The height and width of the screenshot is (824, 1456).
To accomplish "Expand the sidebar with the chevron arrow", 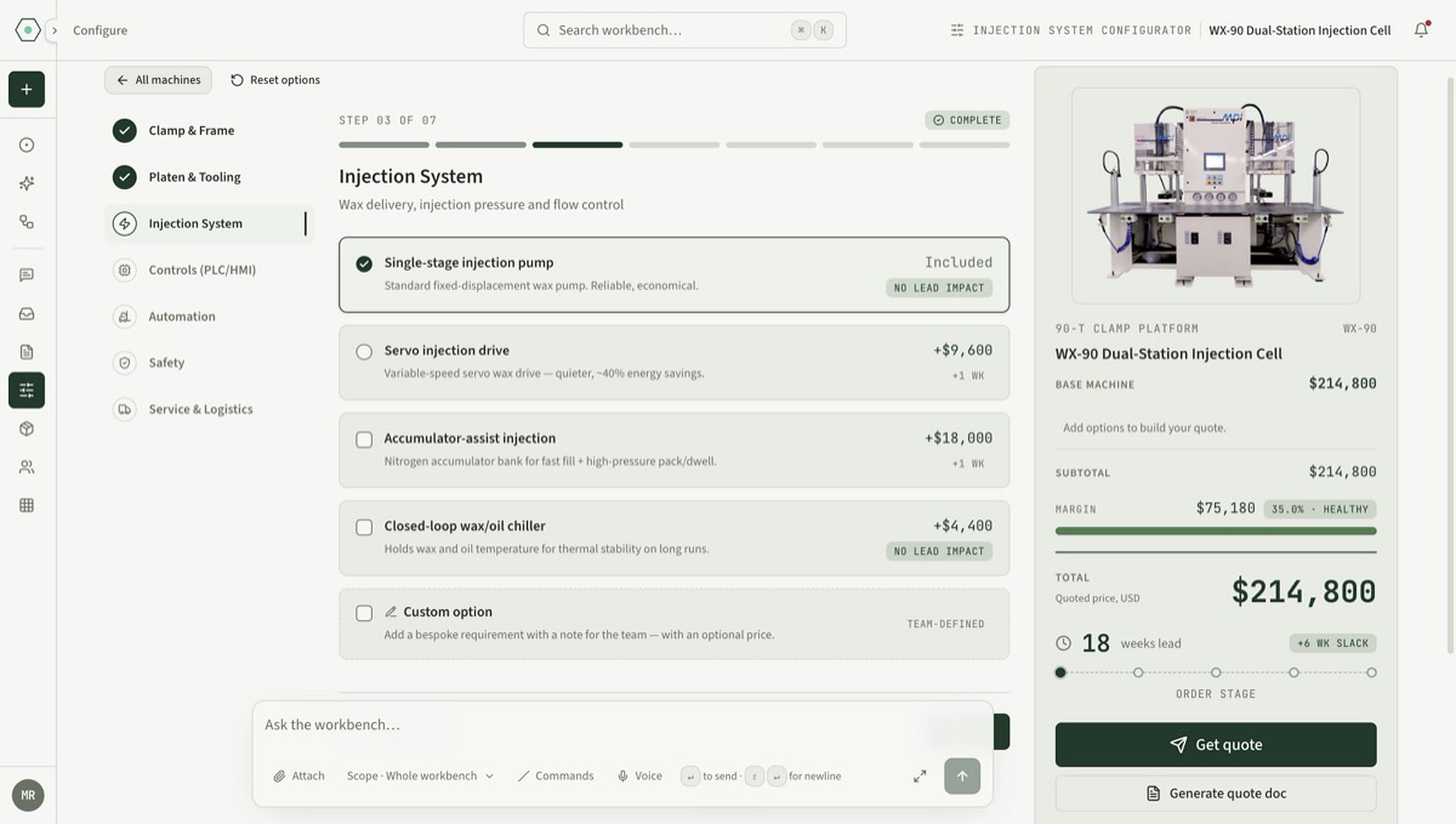I will pyautogui.click(x=54, y=30).
